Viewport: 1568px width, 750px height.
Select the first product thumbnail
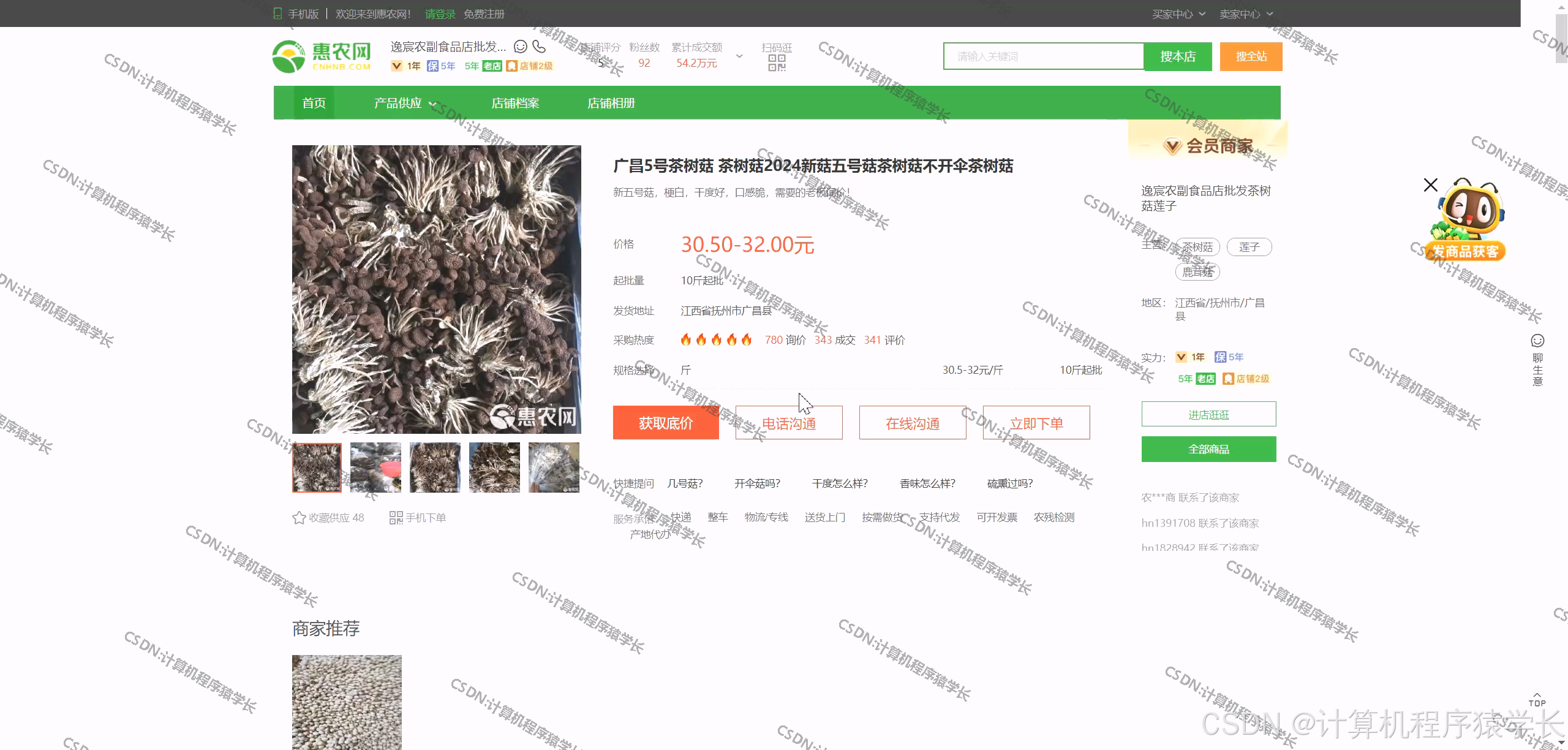click(317, 468)
